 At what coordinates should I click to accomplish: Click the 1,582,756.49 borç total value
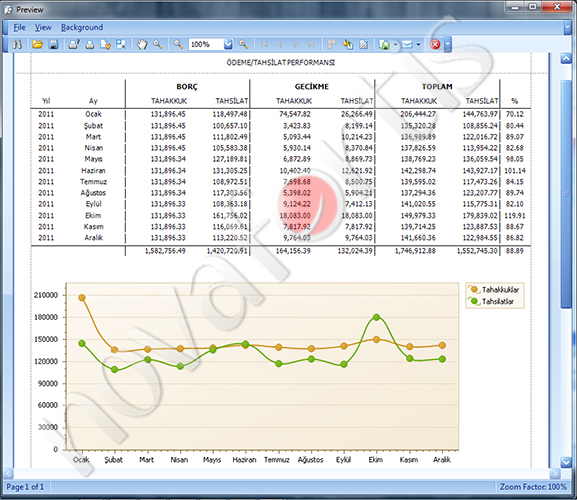click(165, 251)
